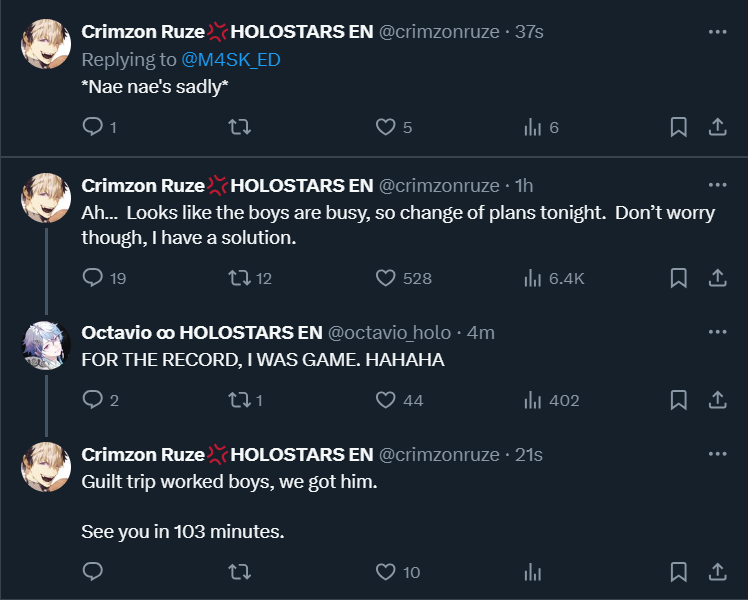
Task: Share the "Guilt trip worked boys" tweet
Action: (x=717, y=572)
